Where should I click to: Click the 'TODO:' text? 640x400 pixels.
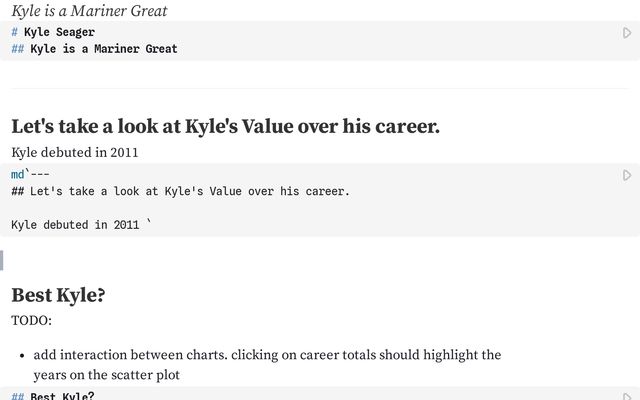pos(31,321)
